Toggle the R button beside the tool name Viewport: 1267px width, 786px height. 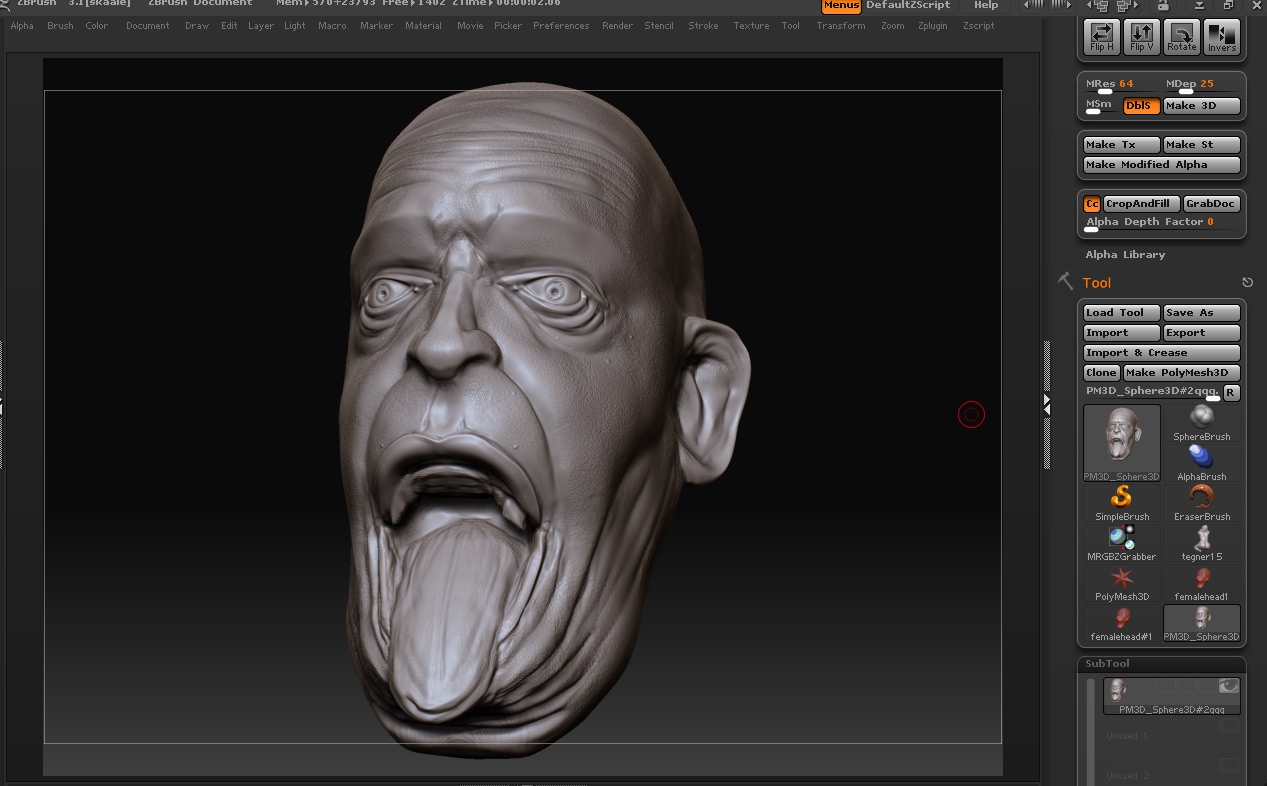point(1232,393)
